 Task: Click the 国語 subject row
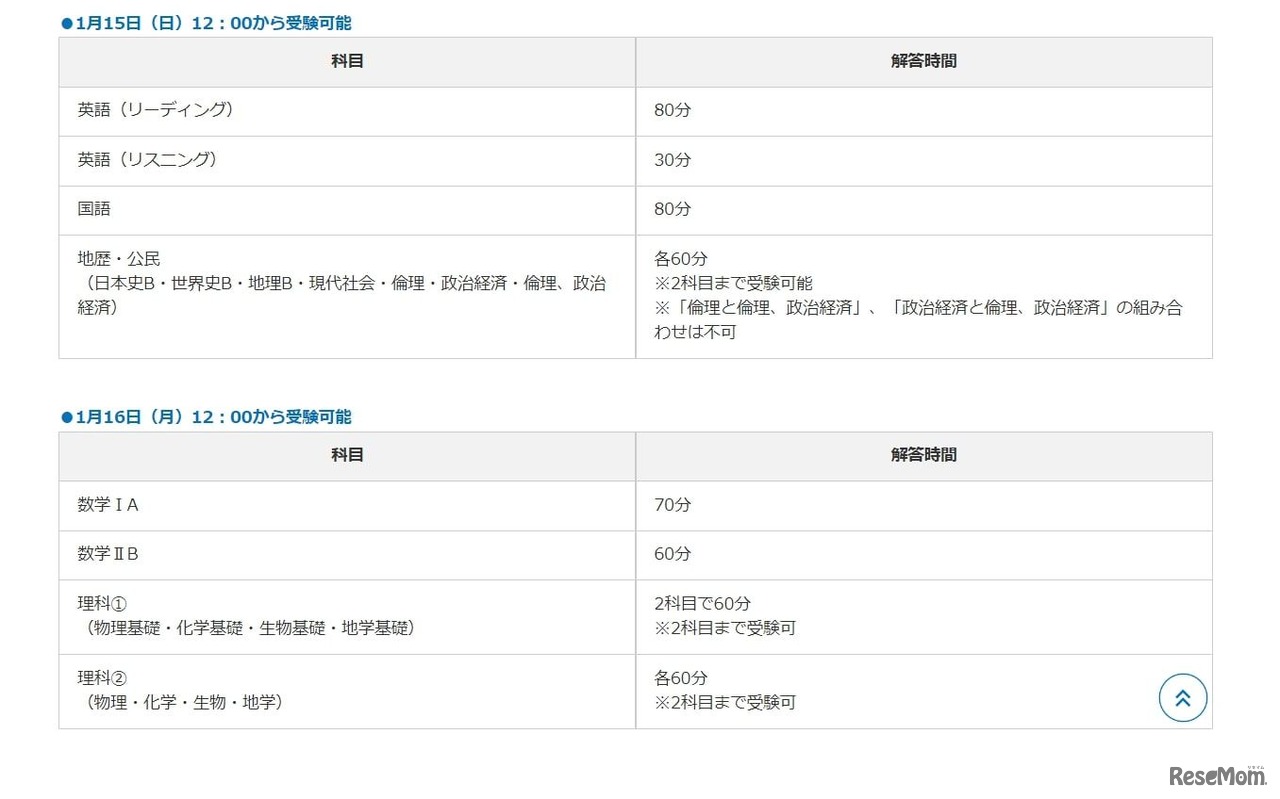click(95, 209)
